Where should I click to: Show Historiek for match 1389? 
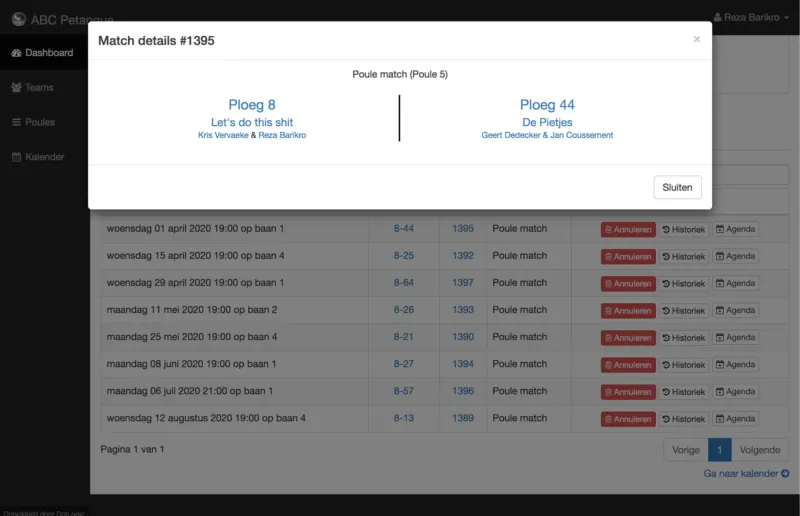(x=684, y=419)
